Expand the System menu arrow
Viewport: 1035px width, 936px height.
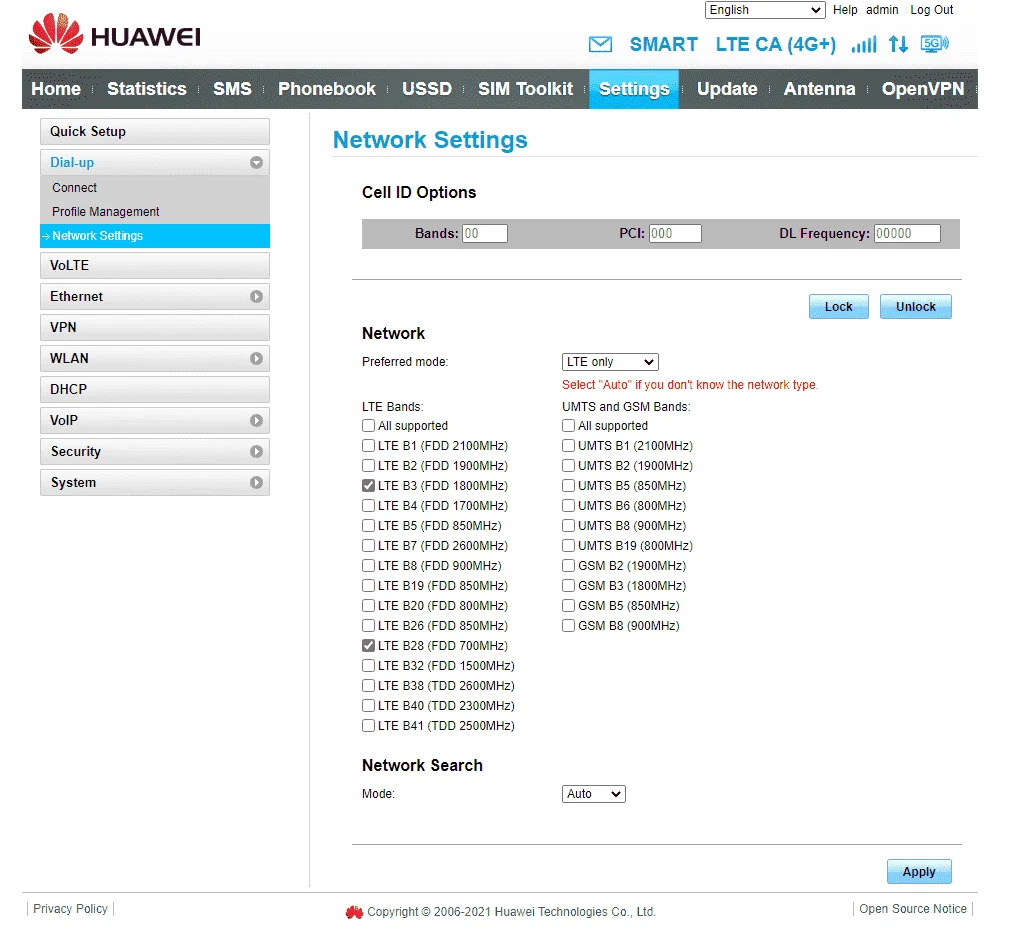[x=256, y=483]
